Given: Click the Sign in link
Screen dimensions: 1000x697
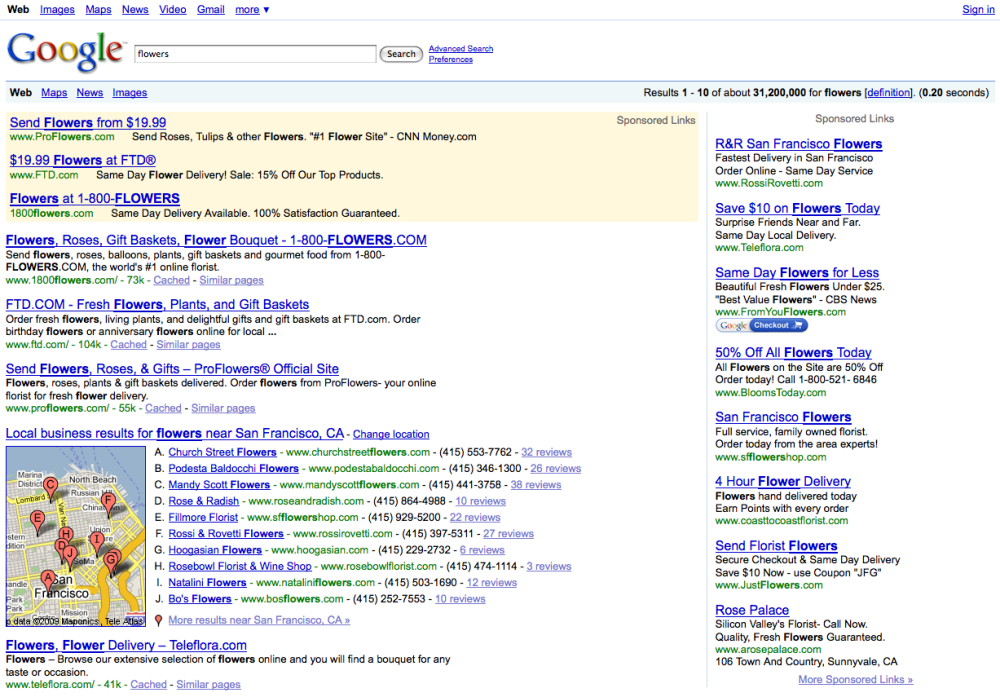Looking at the screenshot, I should click(x=978, y=10).
